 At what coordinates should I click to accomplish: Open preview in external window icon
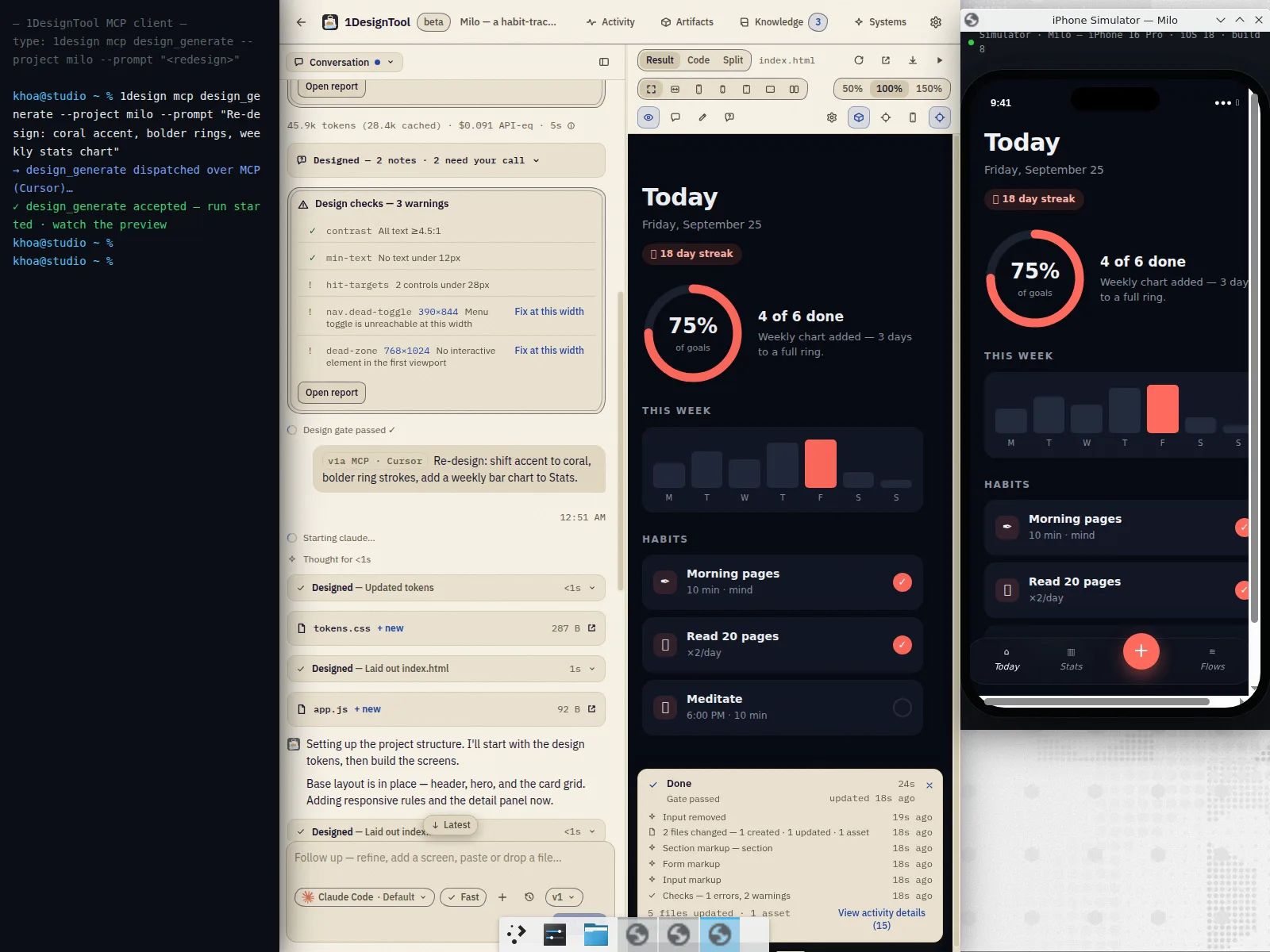(886, 60)
